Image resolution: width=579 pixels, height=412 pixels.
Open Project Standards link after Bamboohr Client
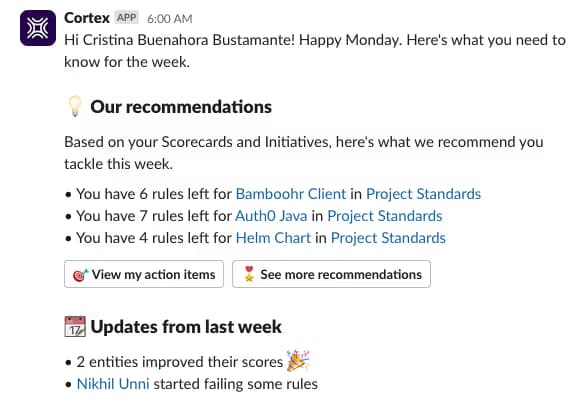(424, 194)
